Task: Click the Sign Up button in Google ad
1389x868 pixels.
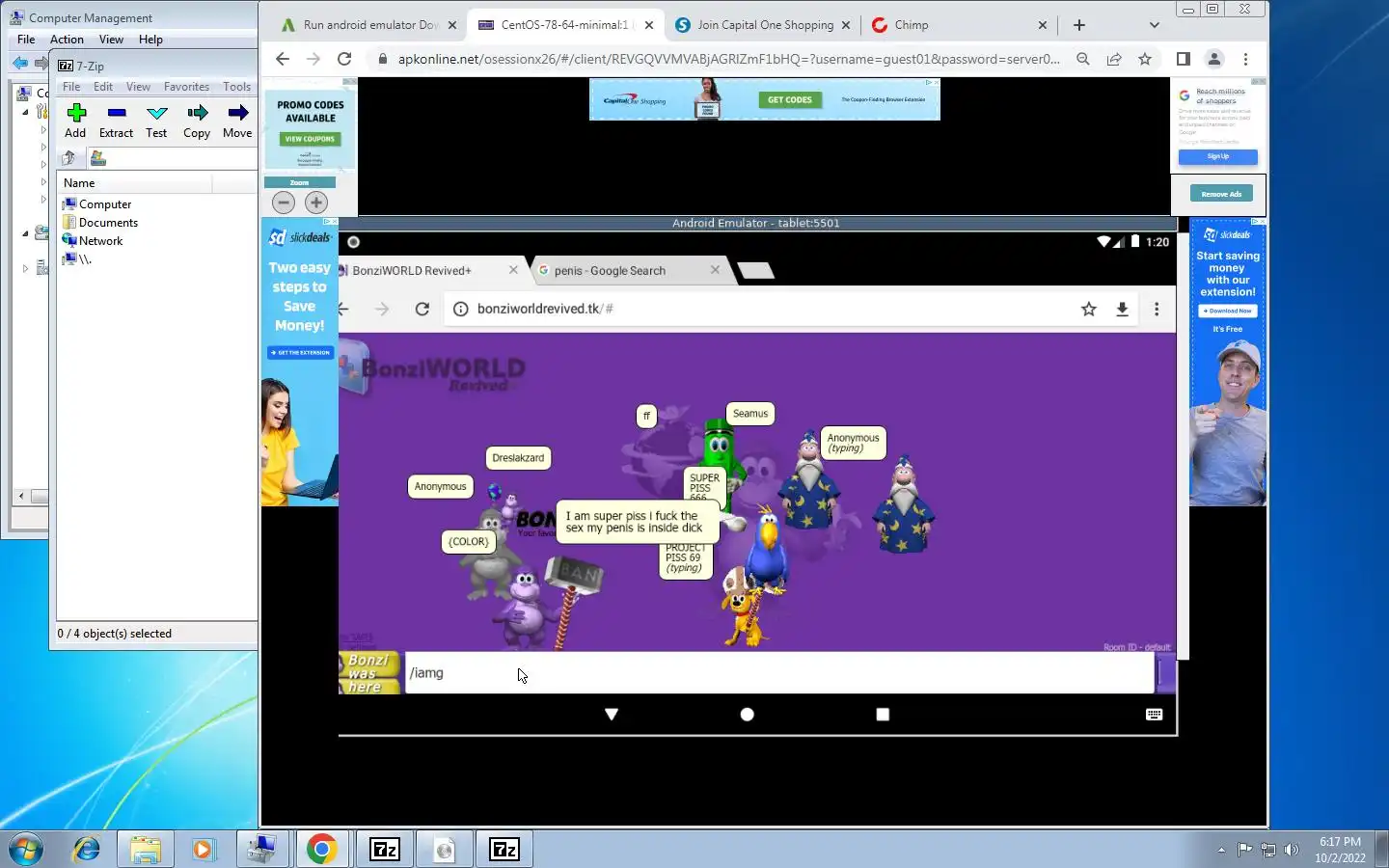Action: coord(1217,156)
